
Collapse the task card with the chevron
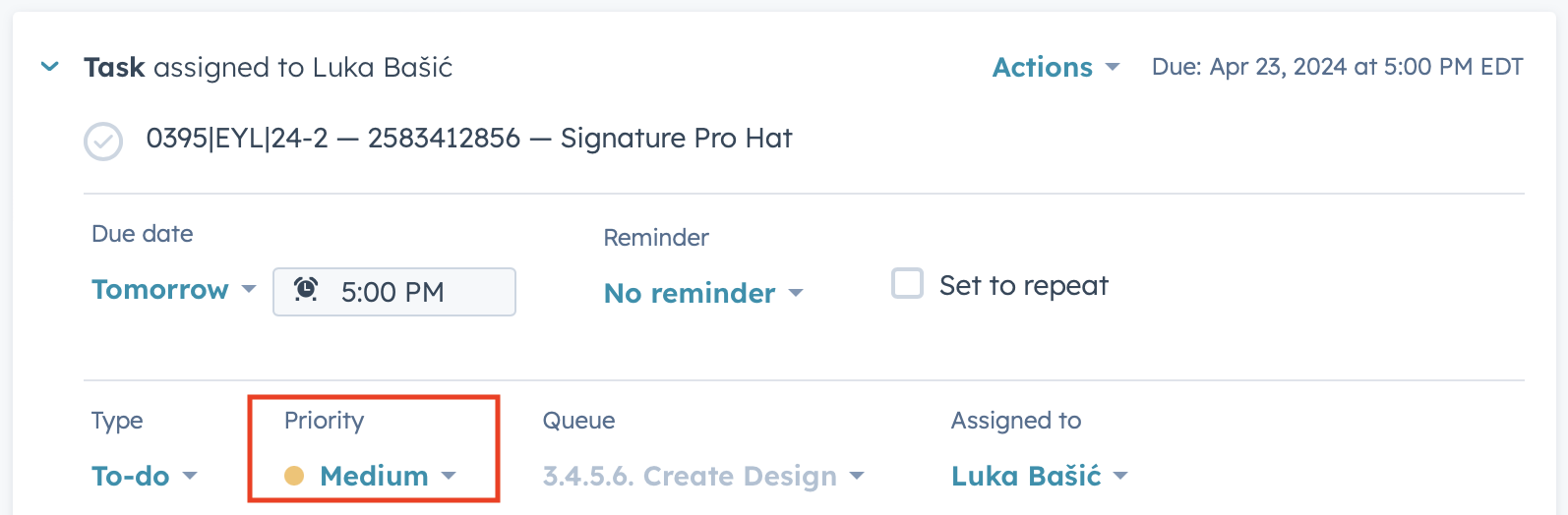49,67
